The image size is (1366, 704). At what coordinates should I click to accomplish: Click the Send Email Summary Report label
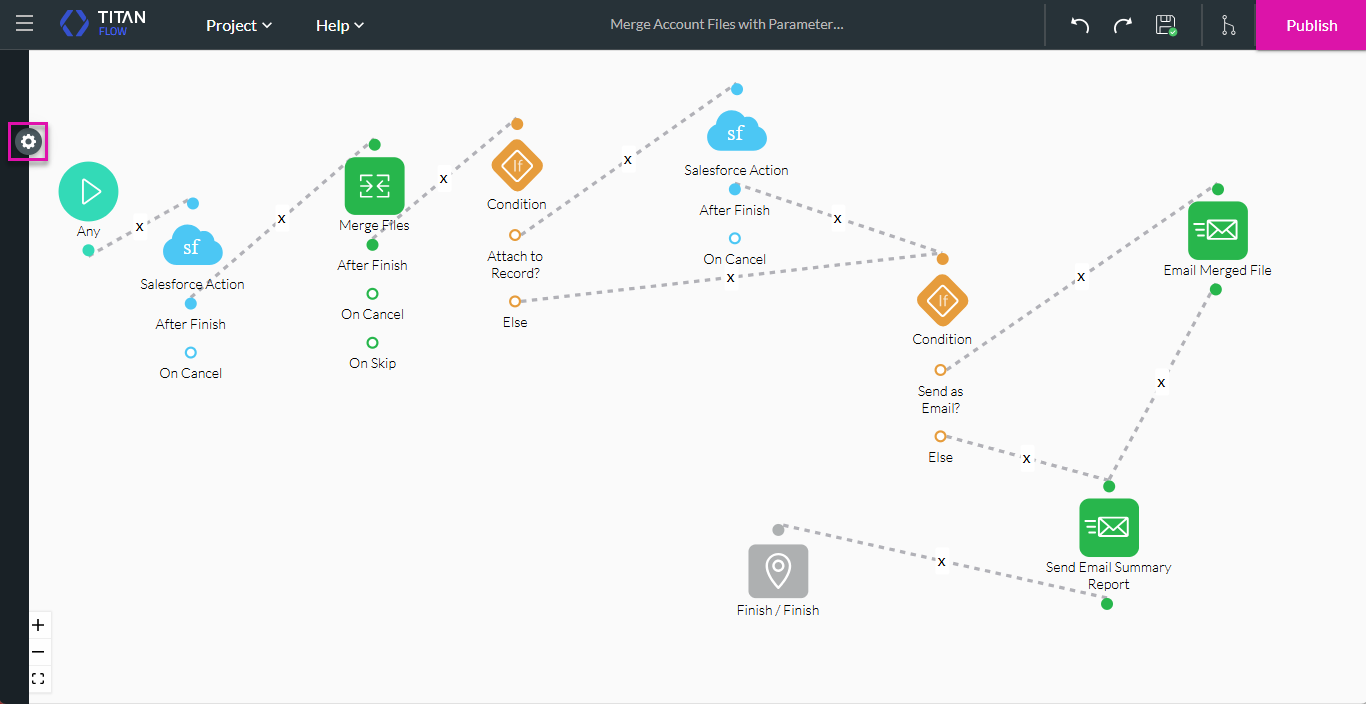tap(1108, 575)
